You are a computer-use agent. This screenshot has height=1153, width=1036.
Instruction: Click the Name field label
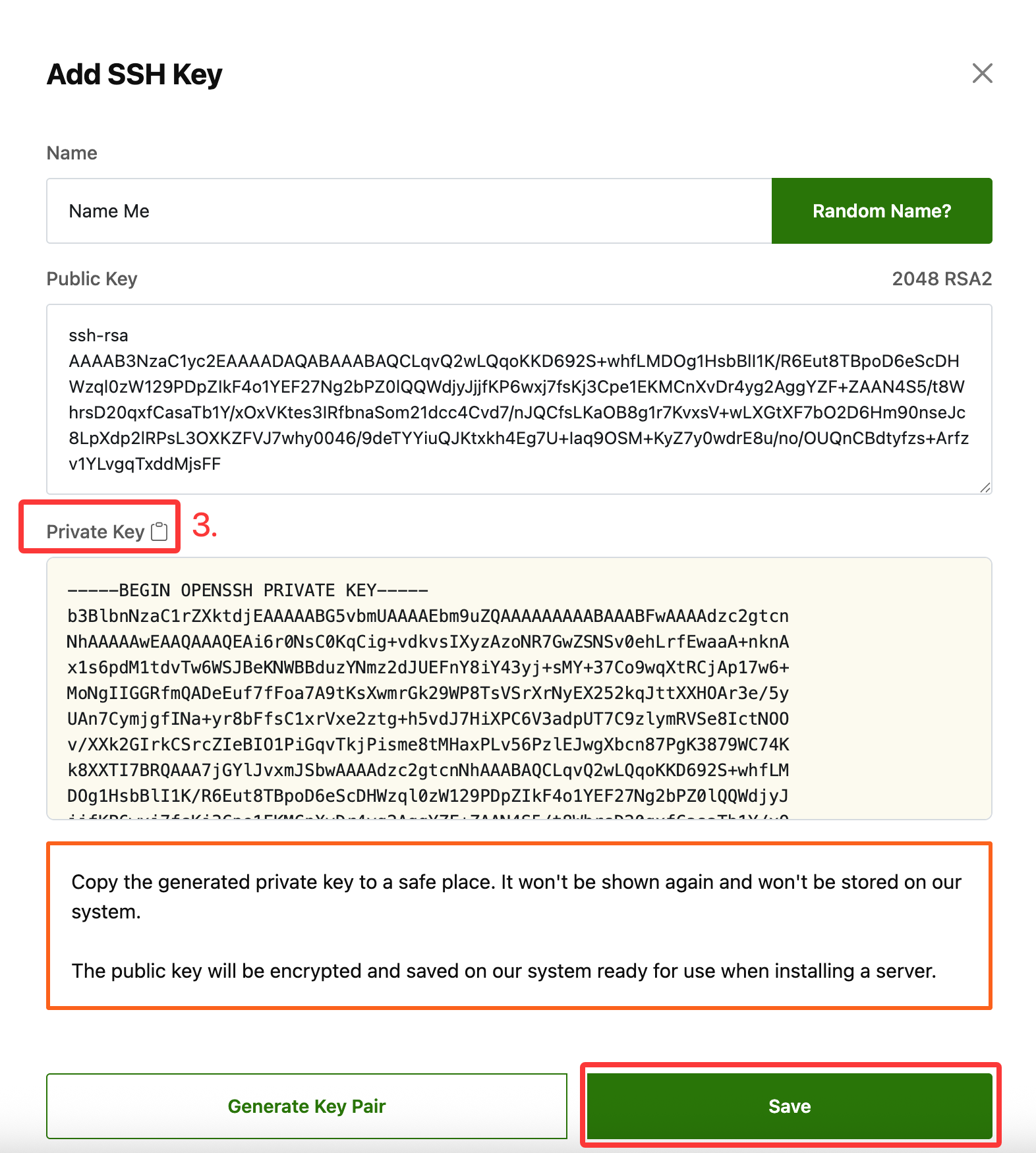72,153
